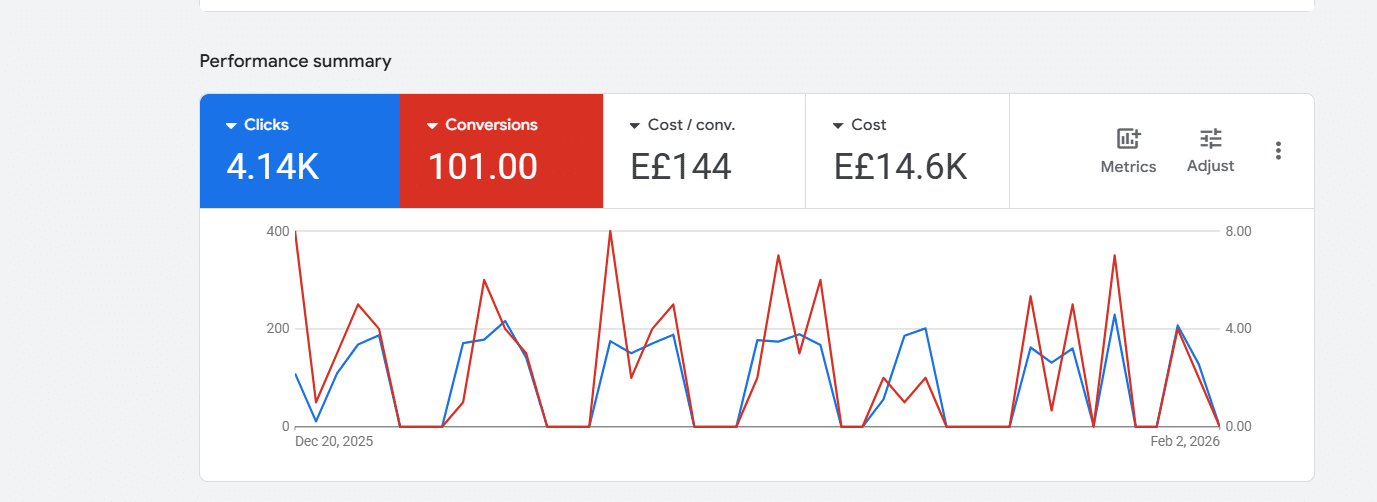The height and width of the screenshot is (502, 1377).
Task: Expand the Cost metric dropdown arrow
Action: pyautogui.click(x=838, y=126)
